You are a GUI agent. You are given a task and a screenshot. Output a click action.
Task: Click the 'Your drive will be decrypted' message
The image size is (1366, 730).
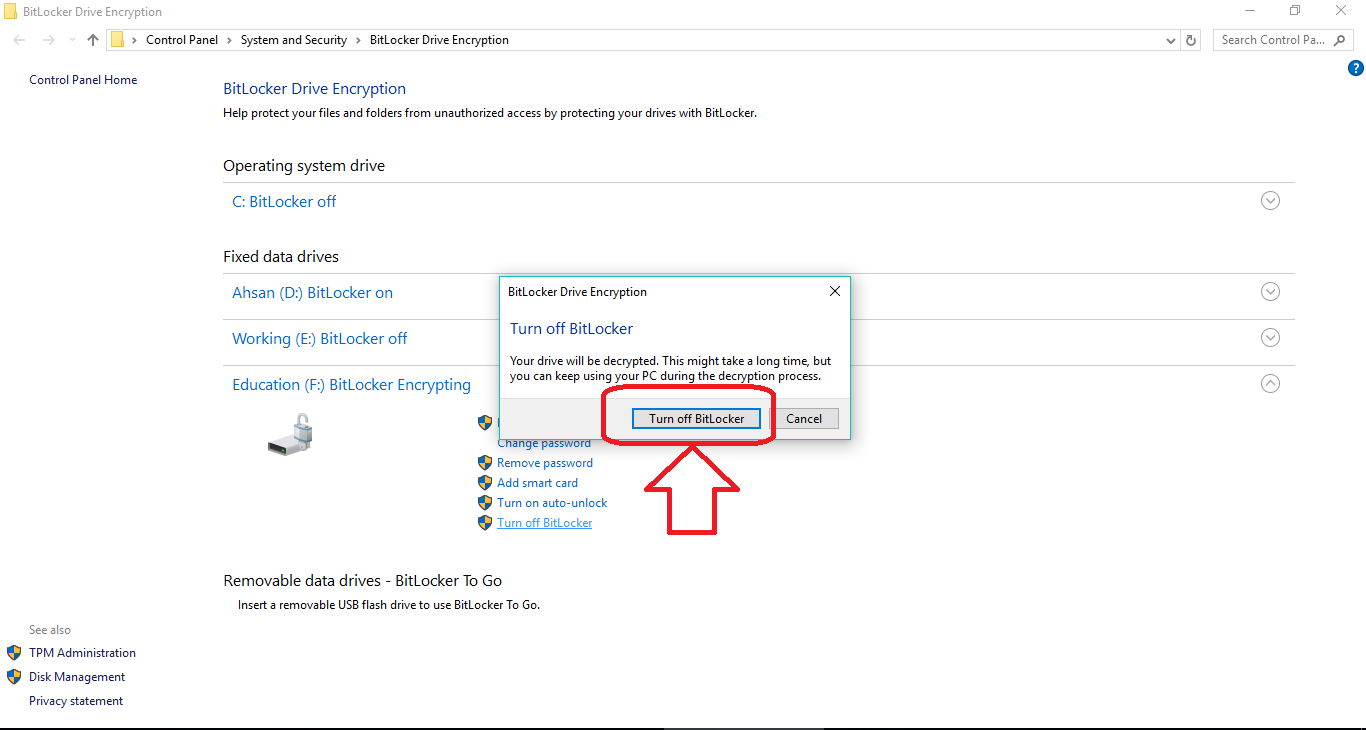(670, 368)
